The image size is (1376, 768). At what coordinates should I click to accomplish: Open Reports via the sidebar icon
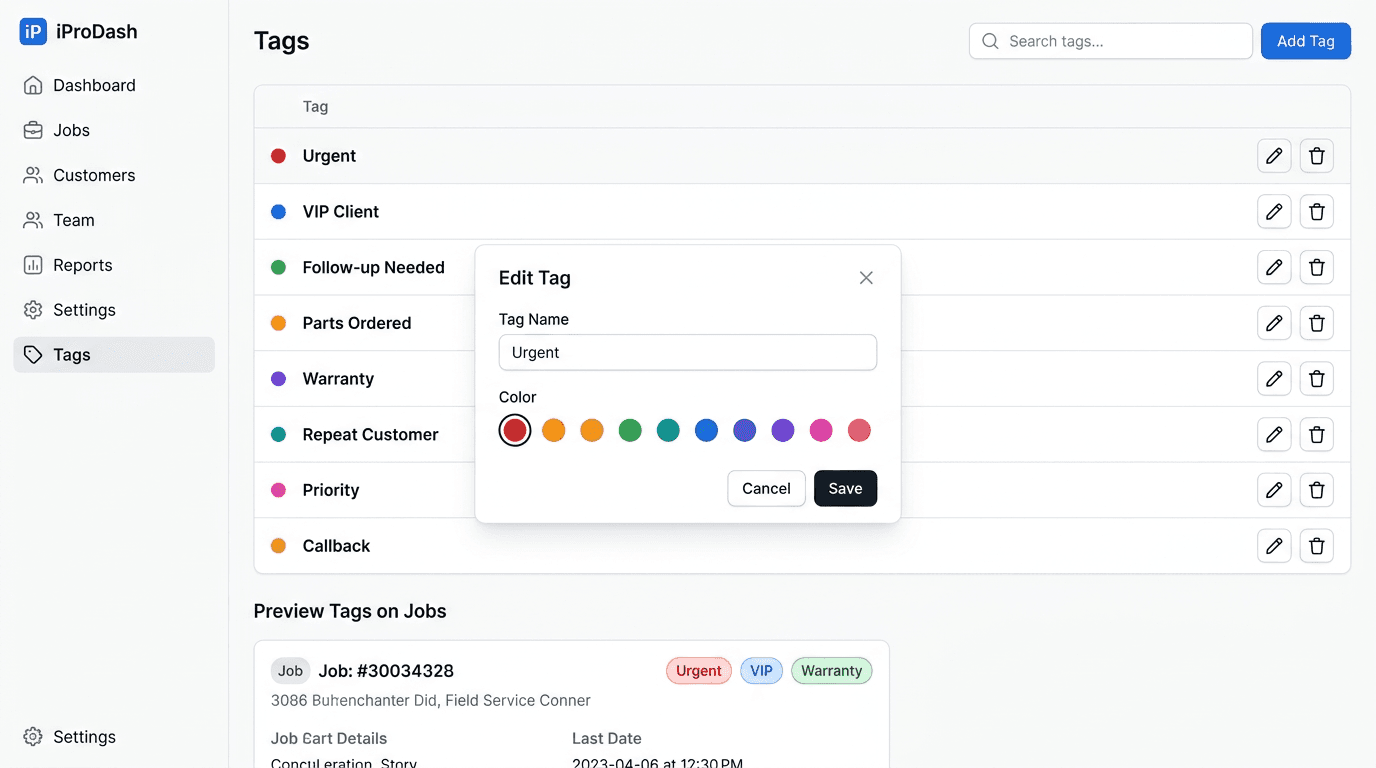33,265
